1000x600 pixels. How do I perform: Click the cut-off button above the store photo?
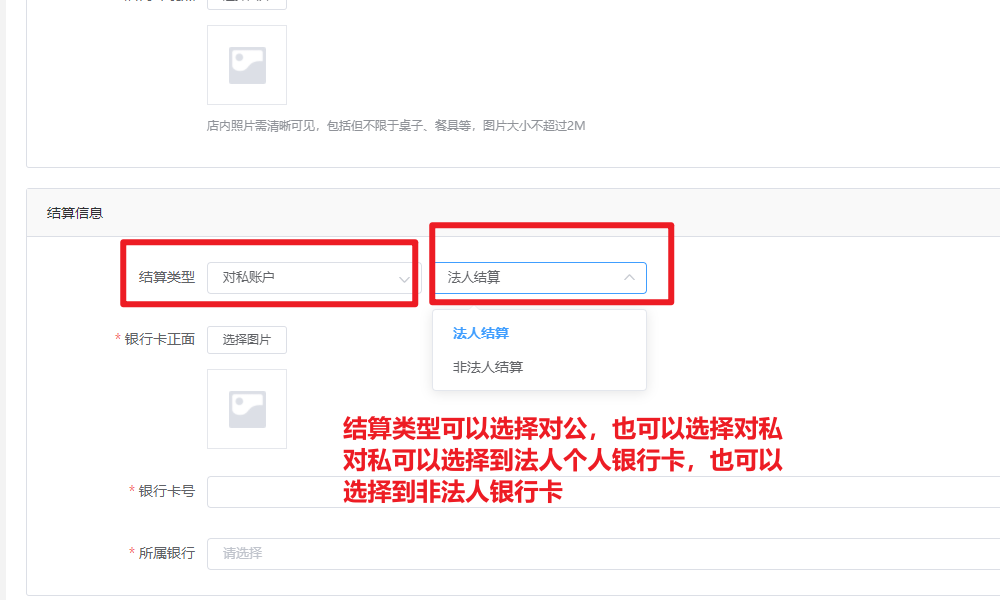(247, 4)
